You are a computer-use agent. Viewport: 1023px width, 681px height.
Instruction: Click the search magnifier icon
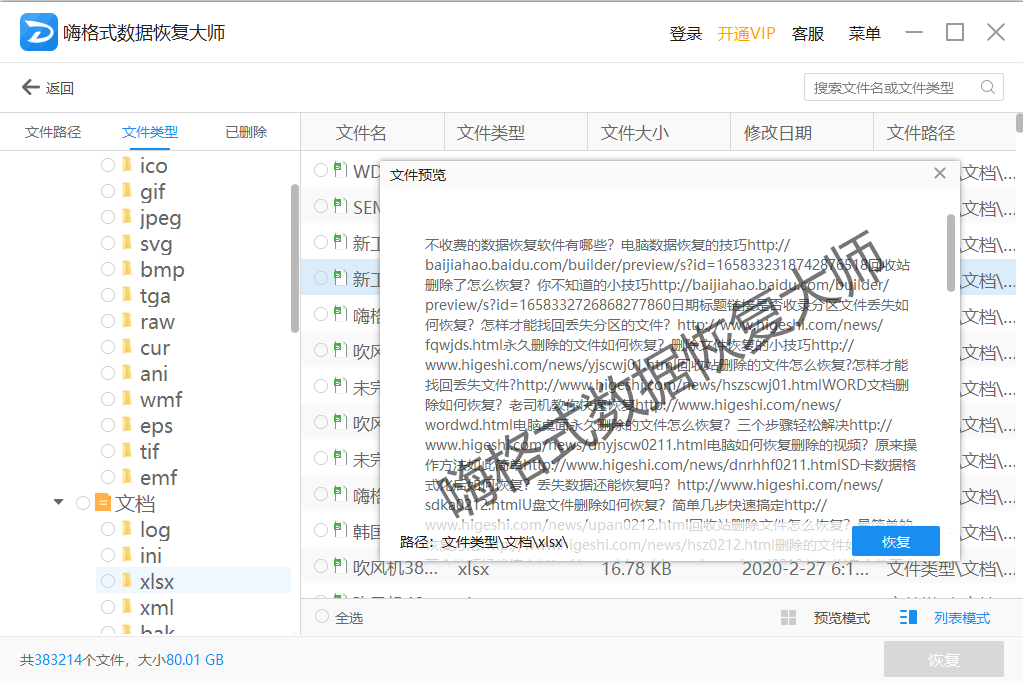click(x=988, y=87)
